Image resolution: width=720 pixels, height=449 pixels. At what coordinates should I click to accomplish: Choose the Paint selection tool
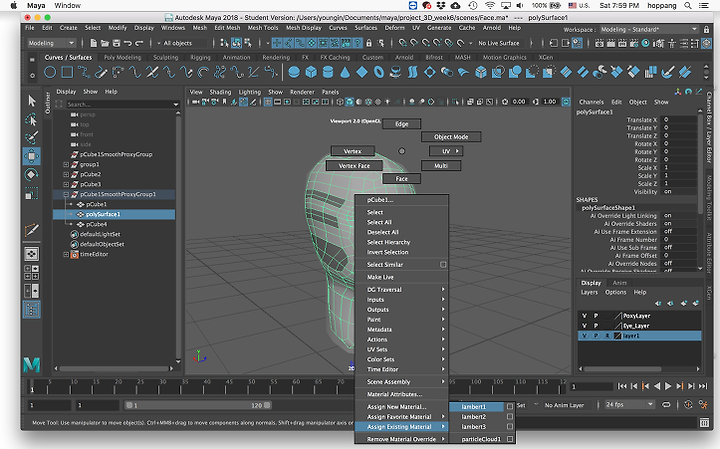(32, 137)
